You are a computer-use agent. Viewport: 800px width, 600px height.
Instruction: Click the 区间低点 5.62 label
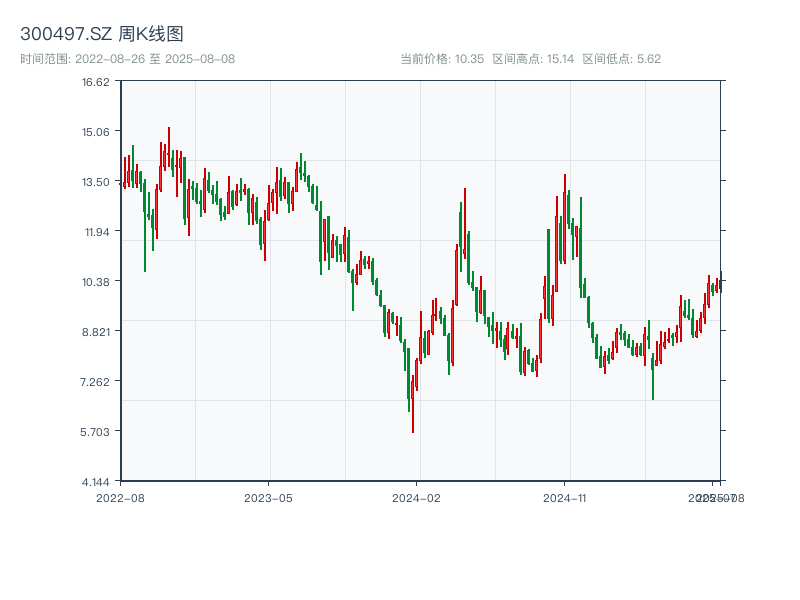[621, 59]
